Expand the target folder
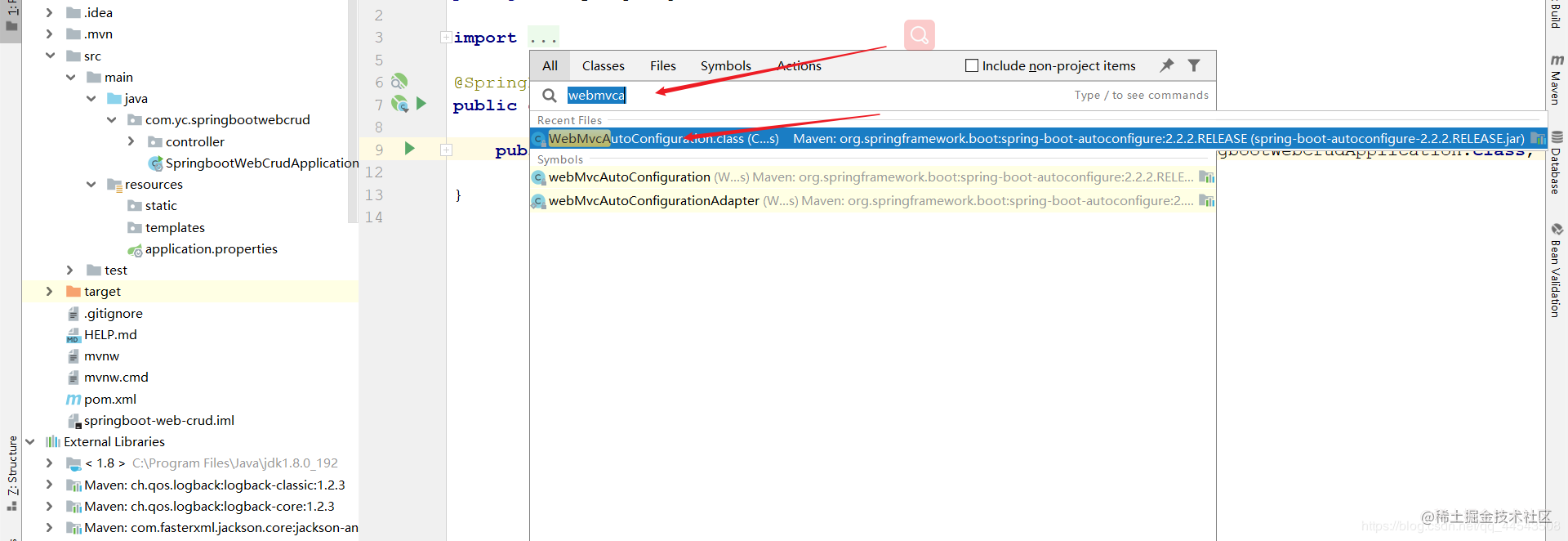 [x=49, y=291]
